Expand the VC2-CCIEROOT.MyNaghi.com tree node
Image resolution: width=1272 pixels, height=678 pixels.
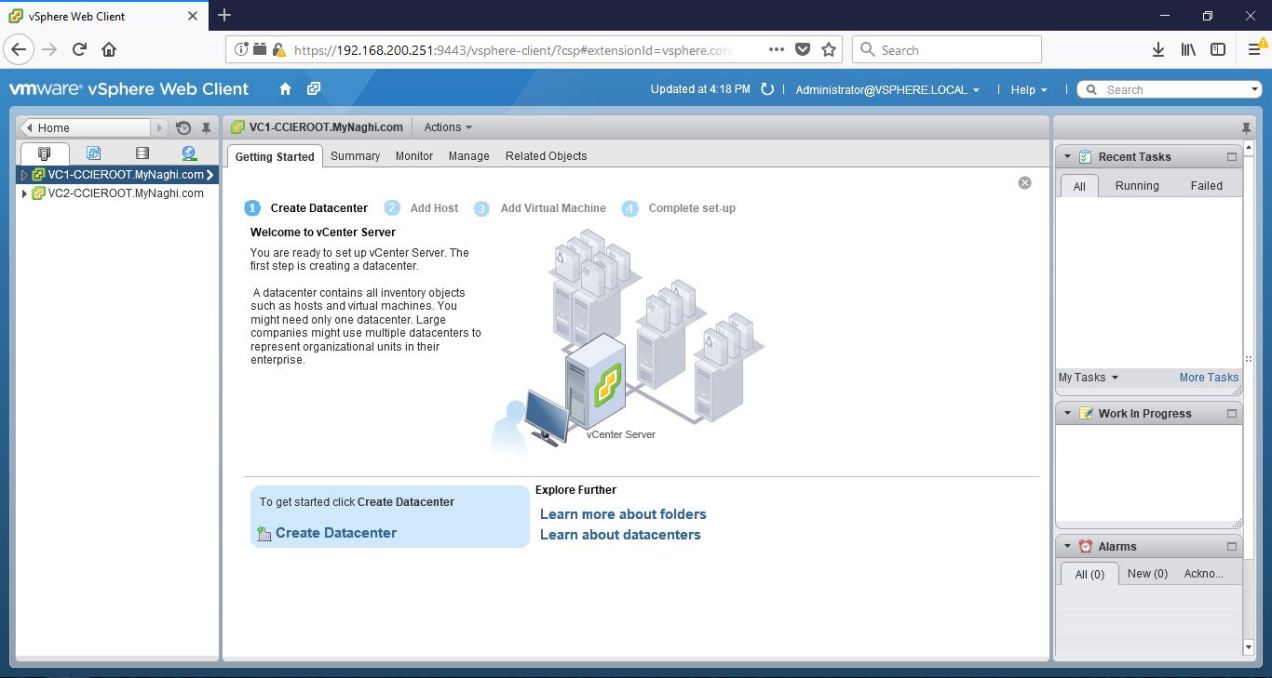coord(25,194)
